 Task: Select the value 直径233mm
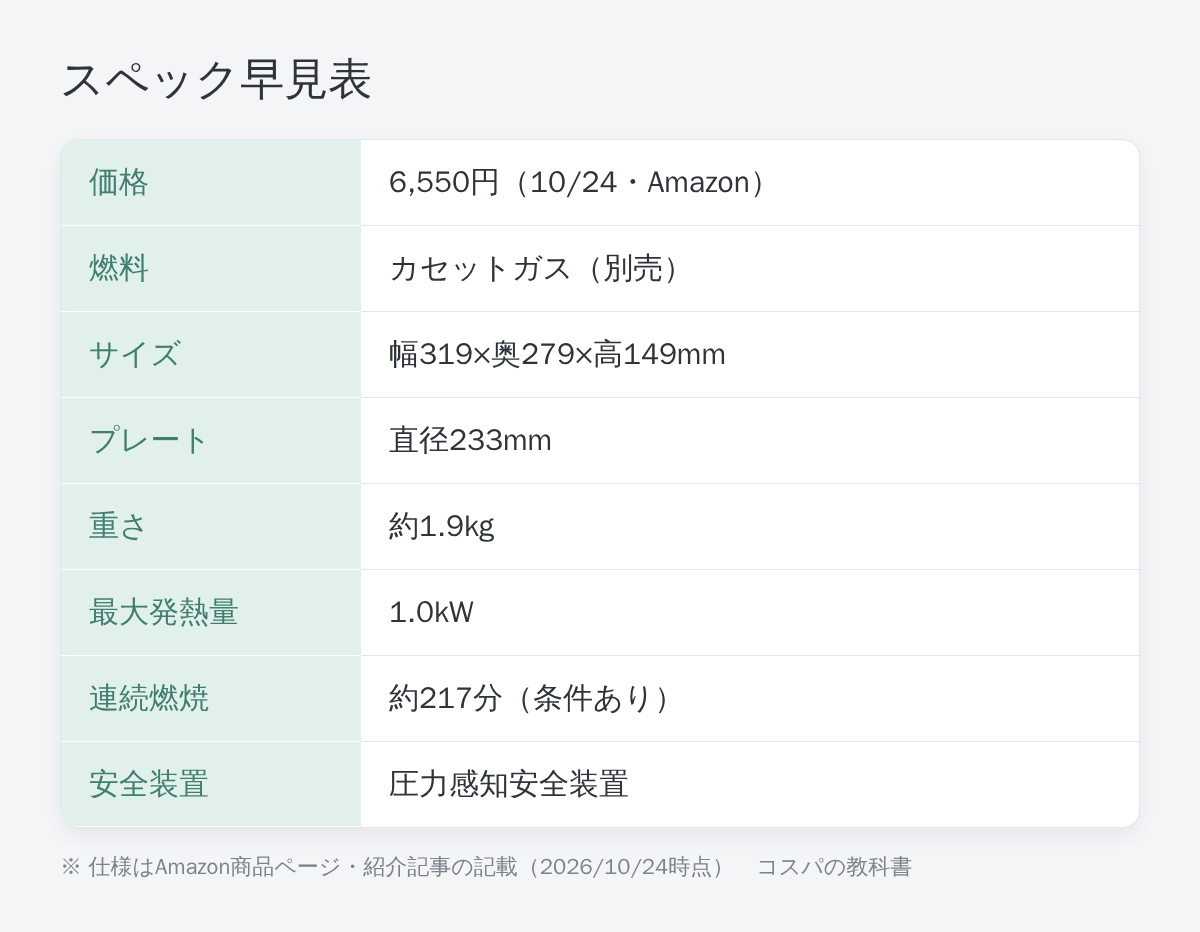click(x=470, y=440)
